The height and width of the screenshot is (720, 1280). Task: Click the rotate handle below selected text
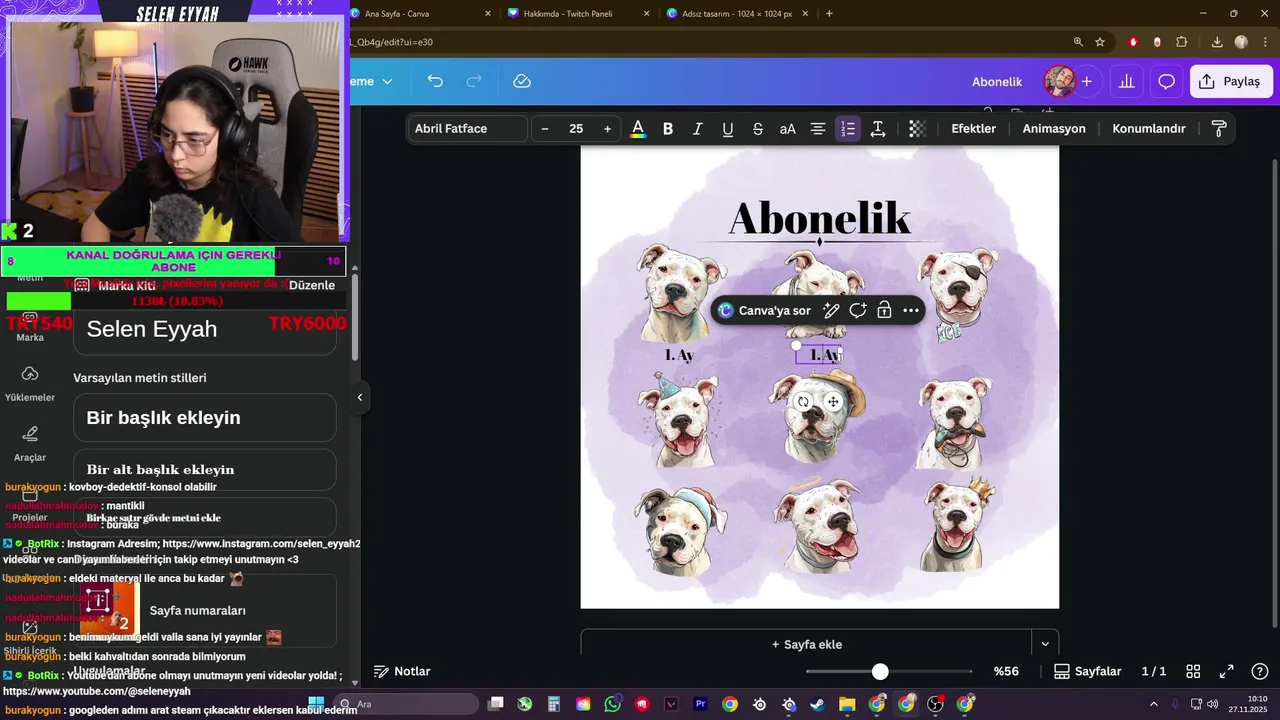803,402
